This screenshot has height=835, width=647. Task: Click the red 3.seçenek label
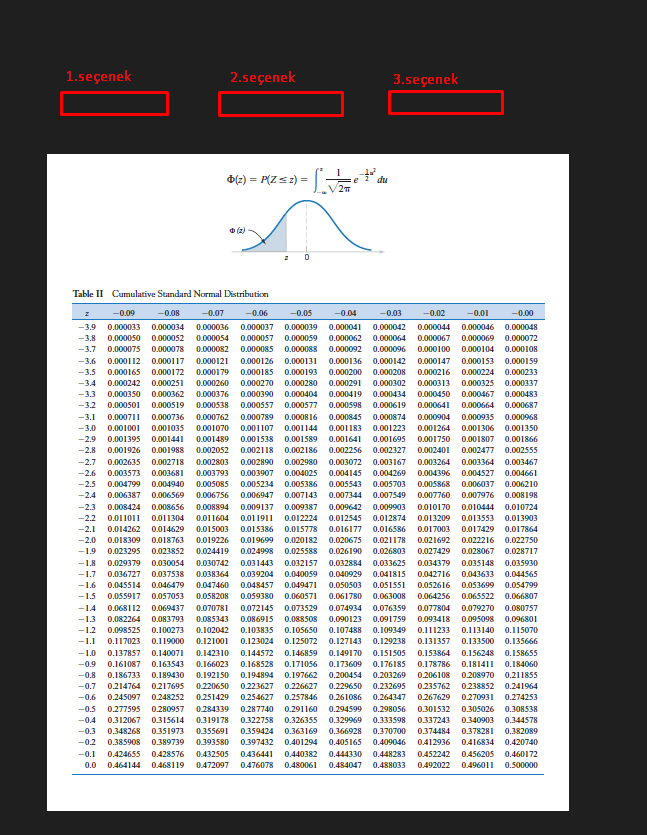425,79
